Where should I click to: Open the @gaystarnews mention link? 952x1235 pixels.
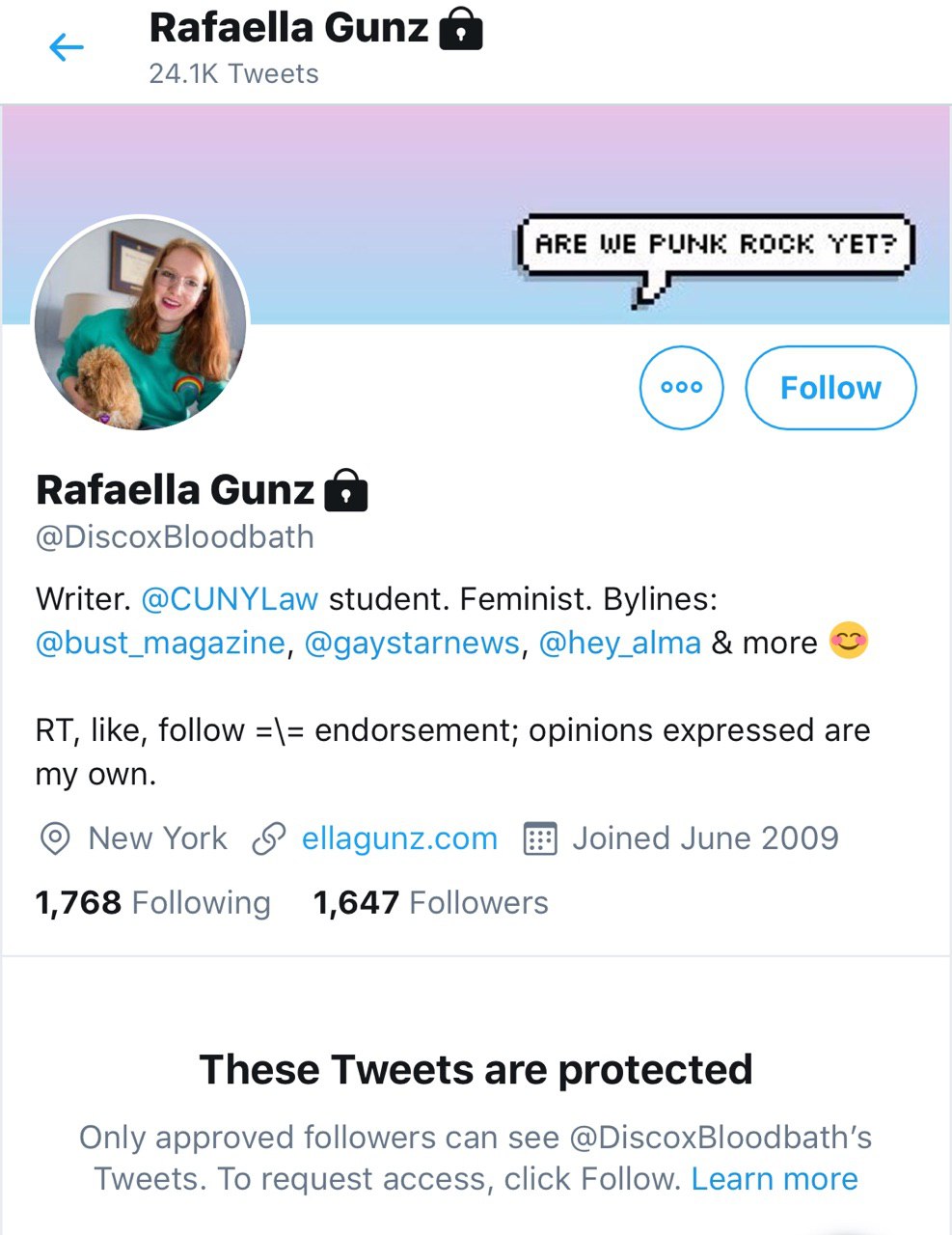(412, 643)
